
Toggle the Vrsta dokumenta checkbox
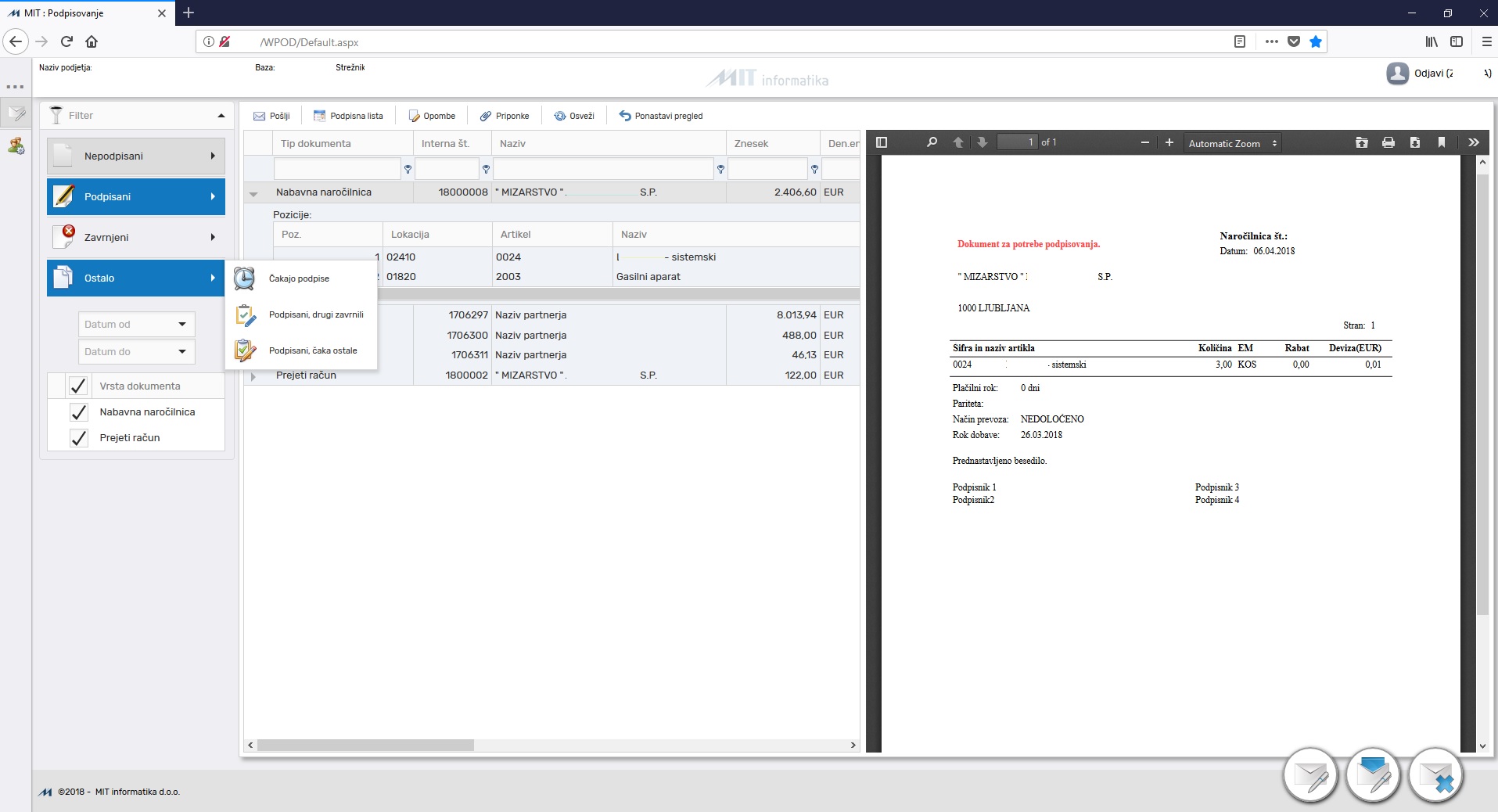click(78, 386)
